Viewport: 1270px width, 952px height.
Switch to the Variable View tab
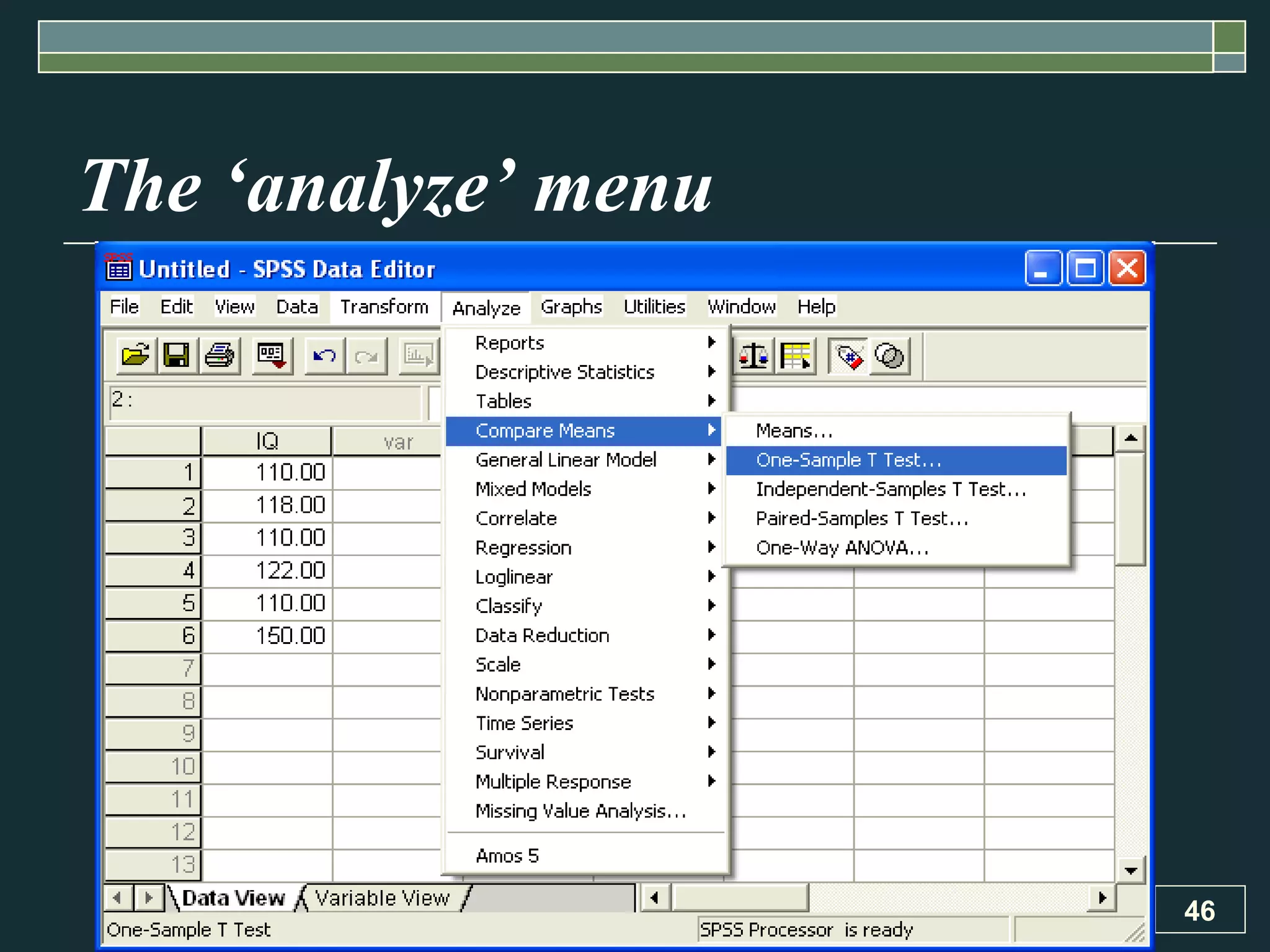pyautogui.click(x=383, y=898)
